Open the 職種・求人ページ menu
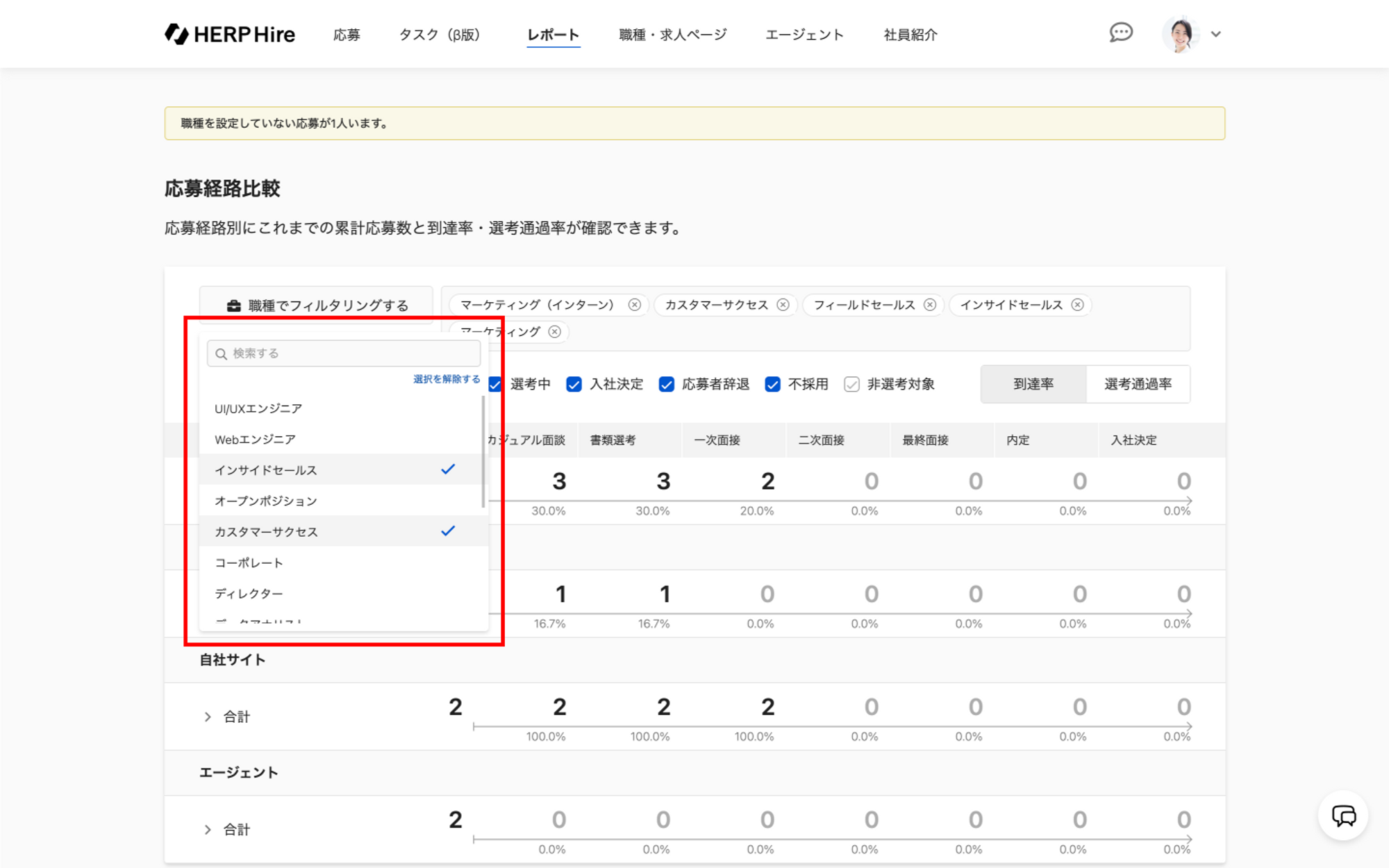This screenshot has width=1389, height=868. tap(672, 35)
